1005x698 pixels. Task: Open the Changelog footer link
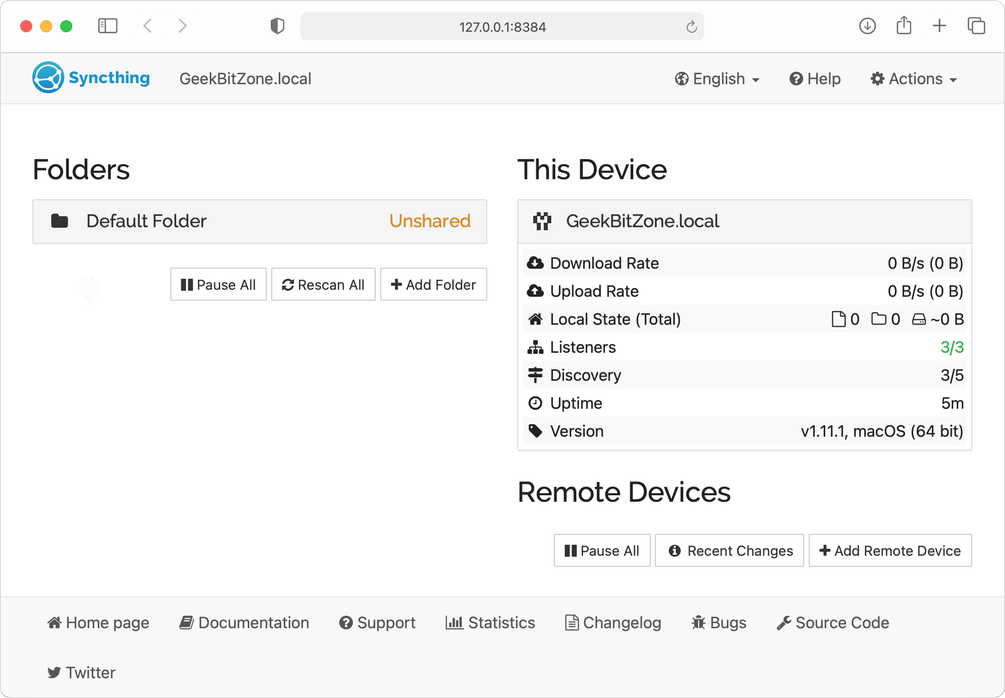[613, 622]
